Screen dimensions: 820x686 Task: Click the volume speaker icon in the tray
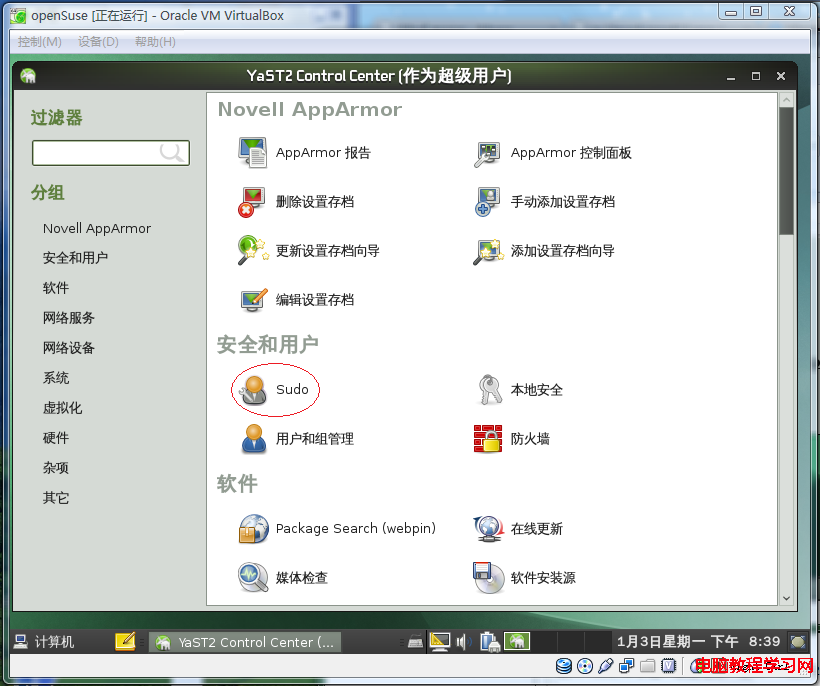463,642
